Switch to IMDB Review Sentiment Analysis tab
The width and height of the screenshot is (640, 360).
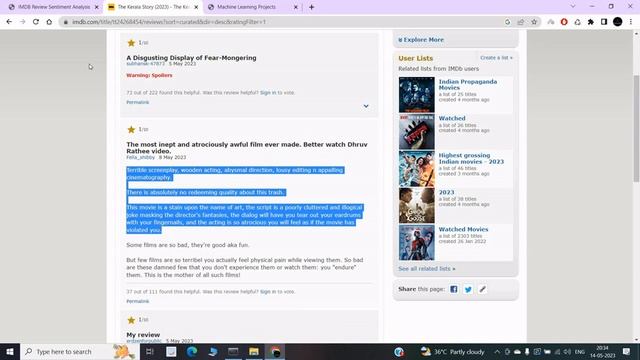coord(54,7)
